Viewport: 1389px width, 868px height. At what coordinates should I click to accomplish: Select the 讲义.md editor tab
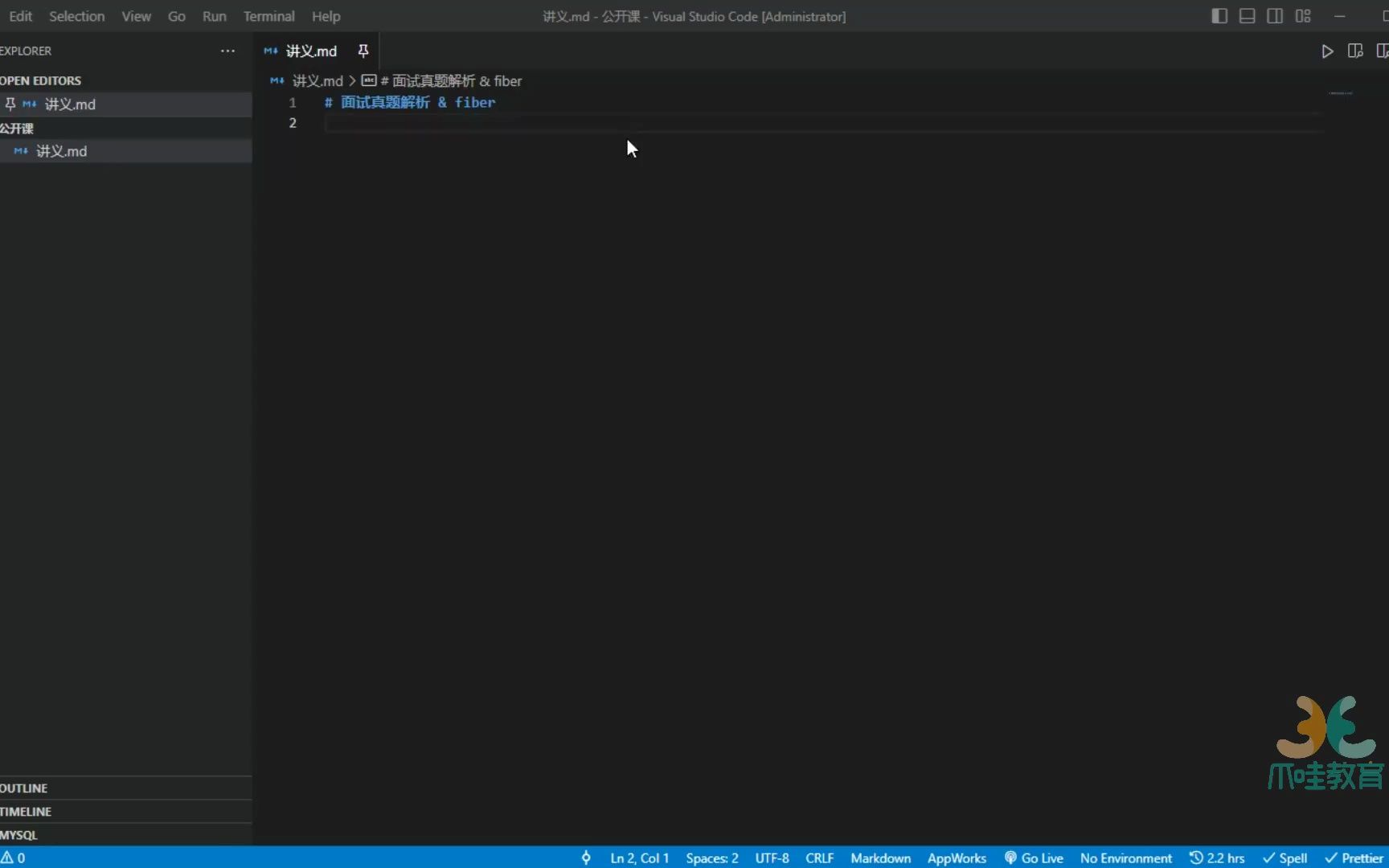[x=316, y=51]
